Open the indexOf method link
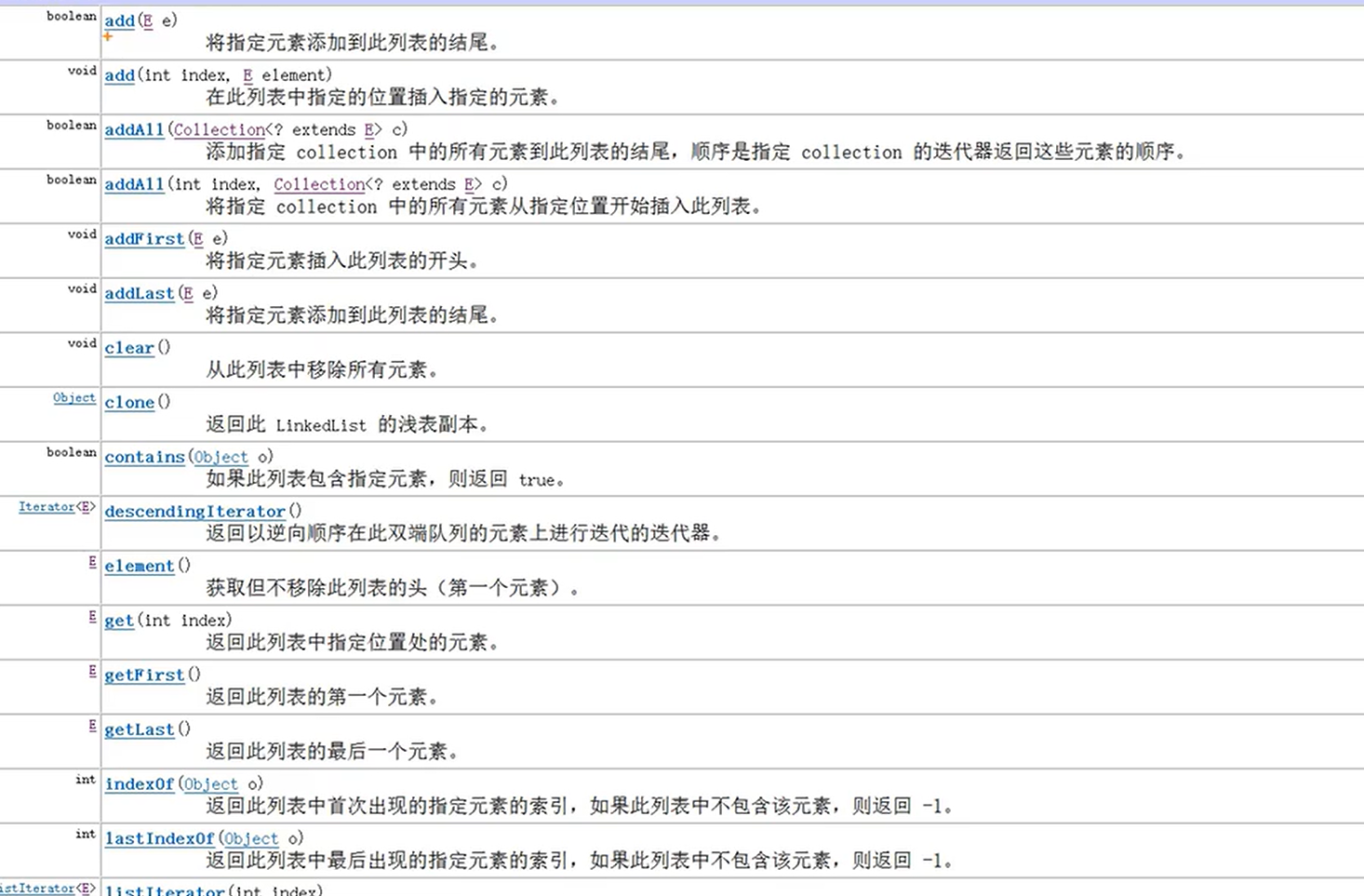Image resolution: width=1364 pixels, height=896 pixels. (x=140, y=783)
